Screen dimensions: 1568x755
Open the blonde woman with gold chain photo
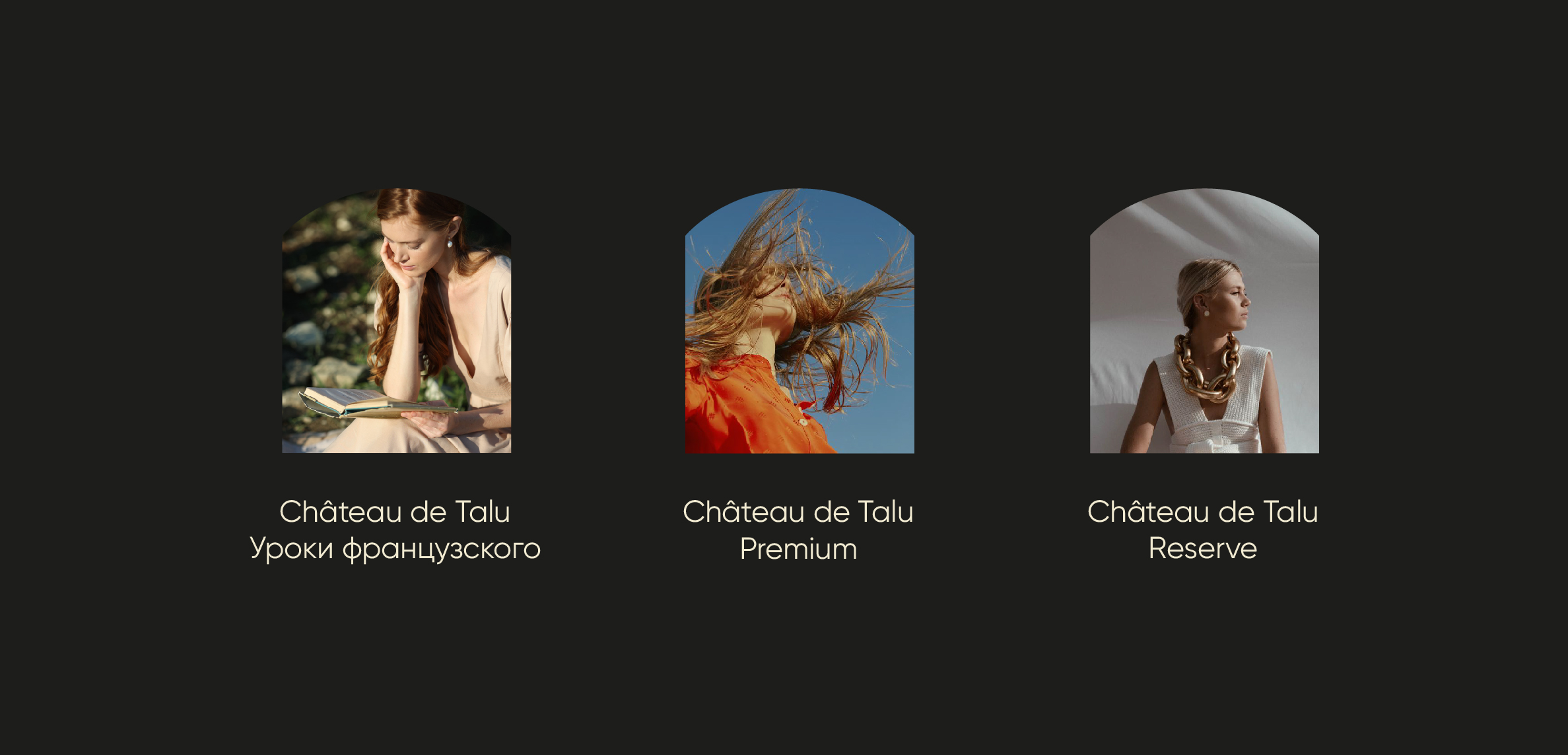1204,321
